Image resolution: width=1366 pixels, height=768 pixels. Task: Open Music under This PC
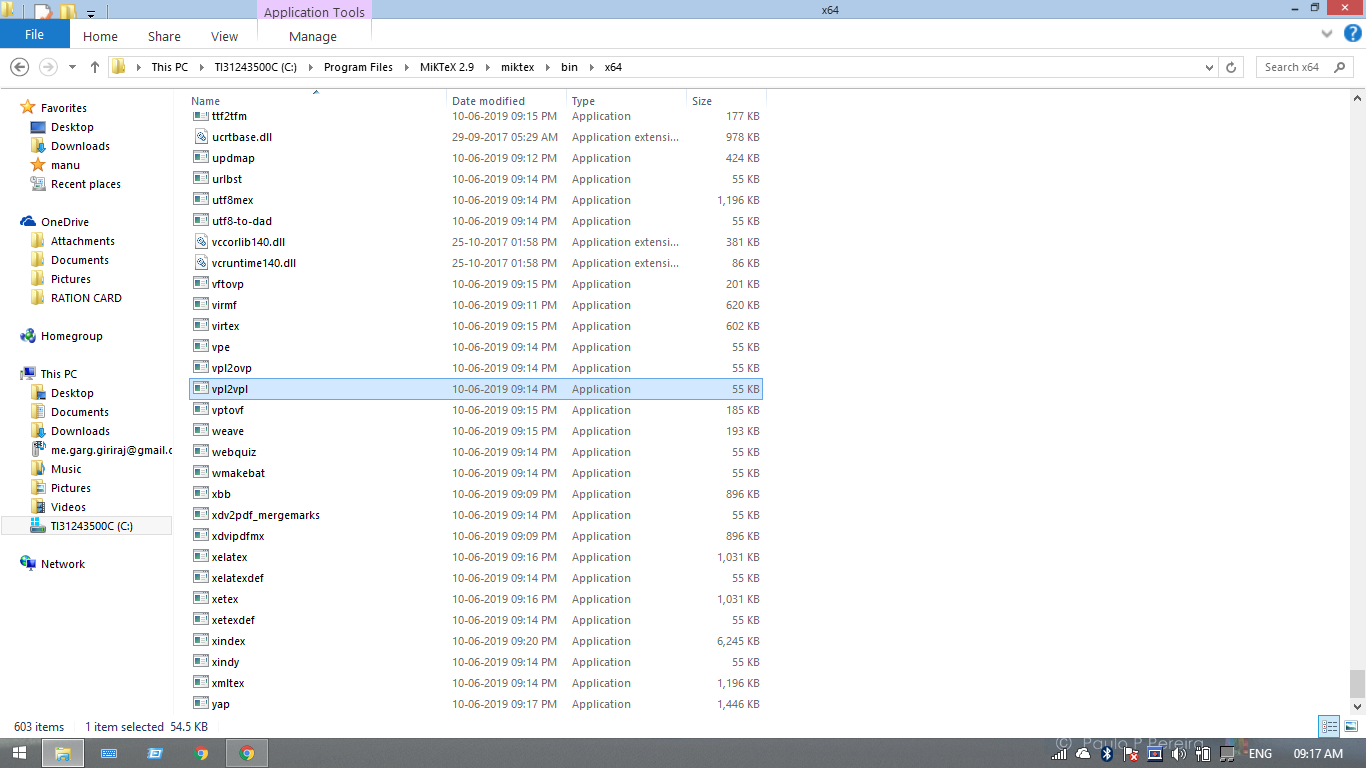(x=66, y=469)
